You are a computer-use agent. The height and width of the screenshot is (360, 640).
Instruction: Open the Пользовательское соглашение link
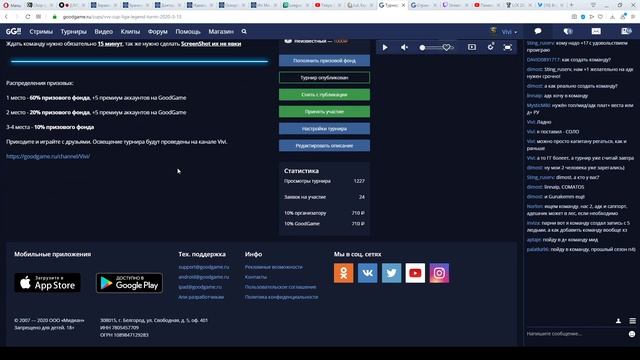pos(280,287)
